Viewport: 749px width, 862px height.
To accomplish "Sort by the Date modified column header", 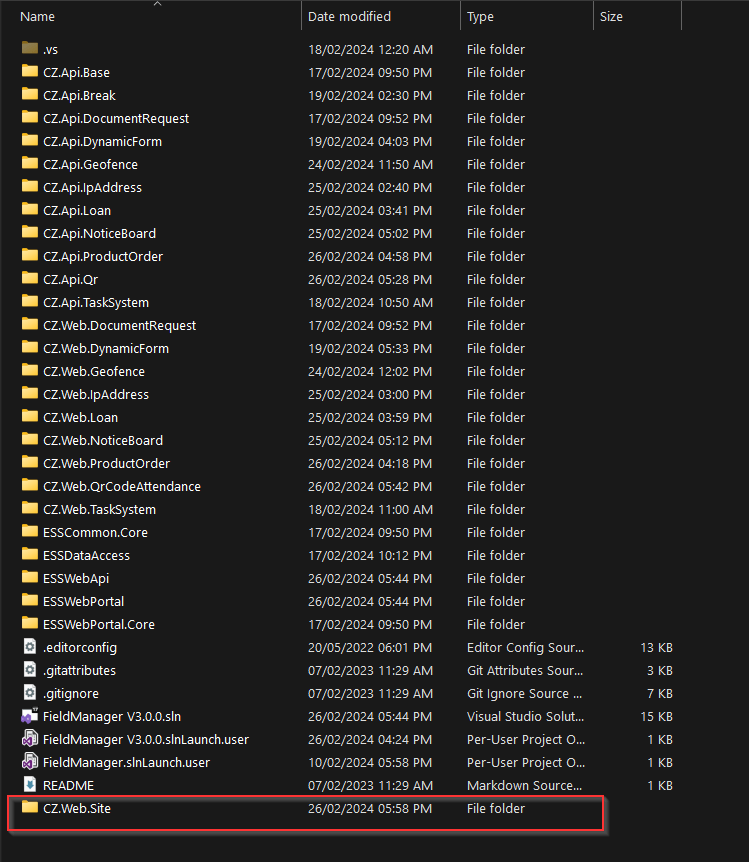I will pyautogui.click(x=349, y=16).
